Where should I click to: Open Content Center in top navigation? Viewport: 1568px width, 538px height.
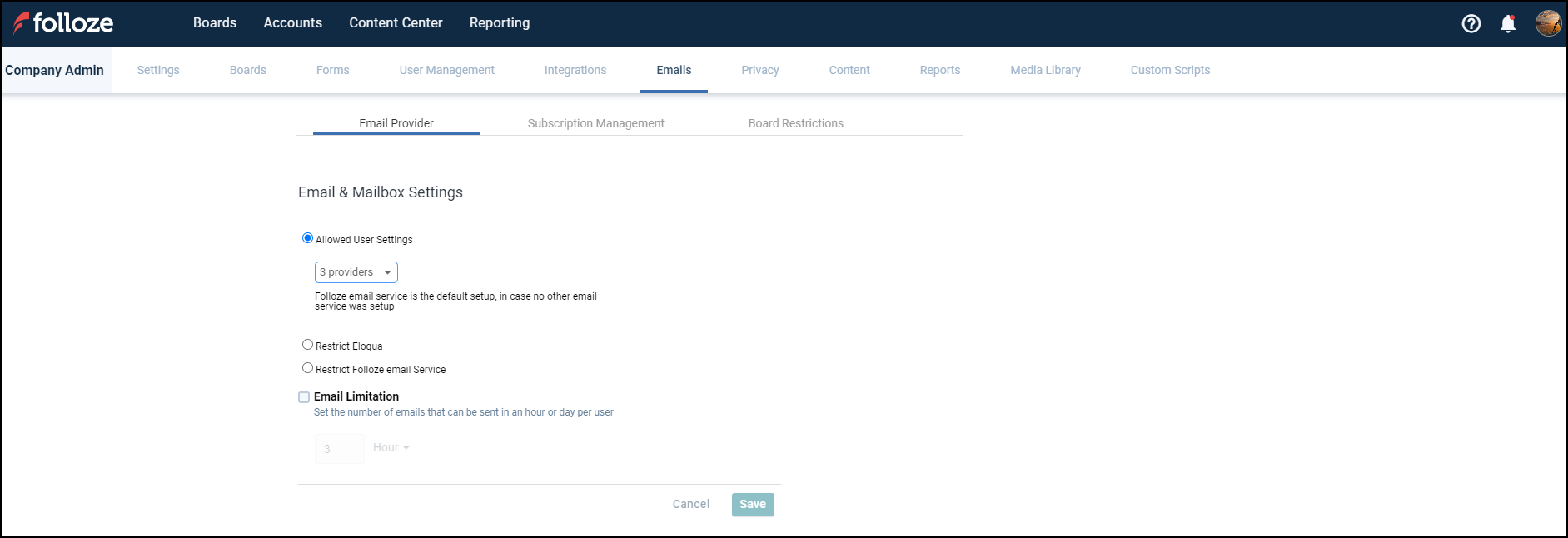pos(396,23)
